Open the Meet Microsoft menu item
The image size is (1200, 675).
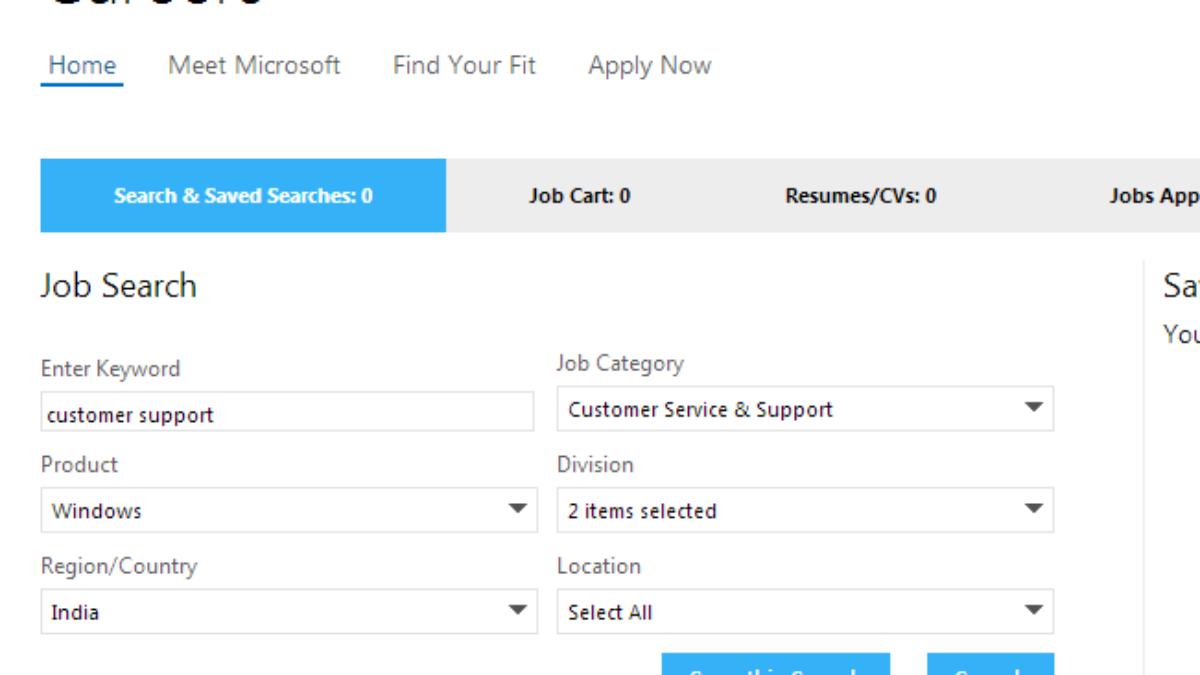point(254,66)
